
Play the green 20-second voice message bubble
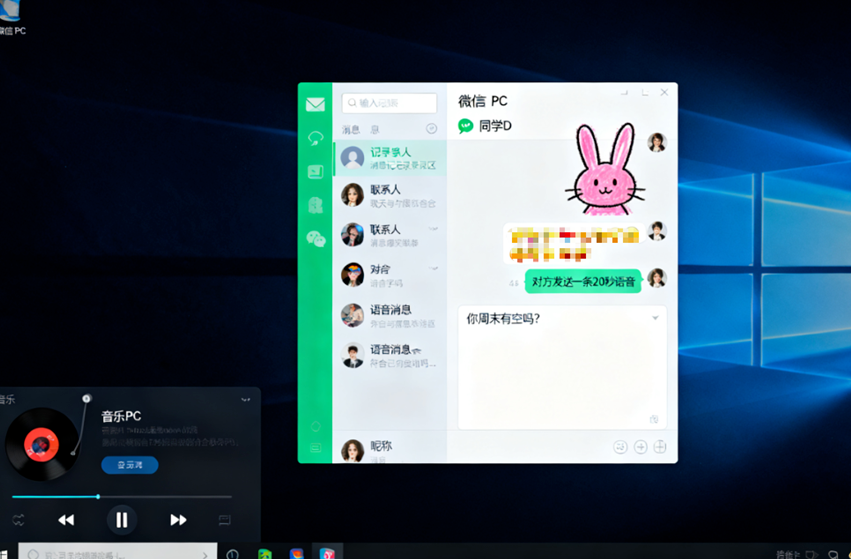tap(583, 281)
